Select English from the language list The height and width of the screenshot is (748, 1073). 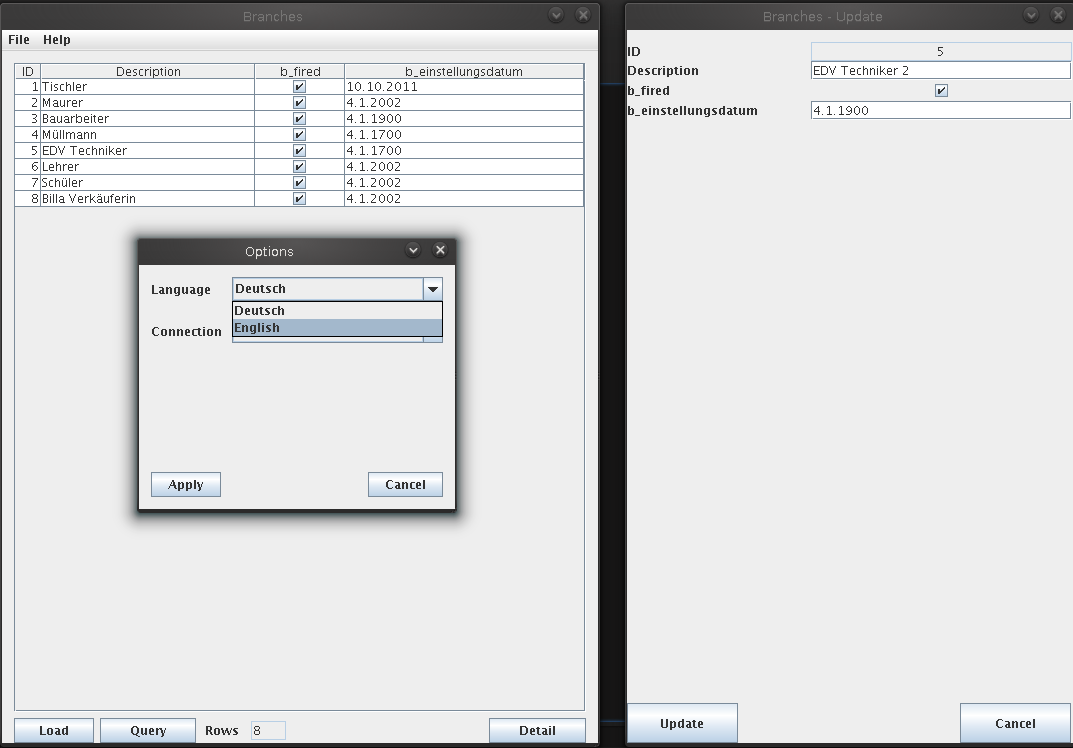pos(337,328)
